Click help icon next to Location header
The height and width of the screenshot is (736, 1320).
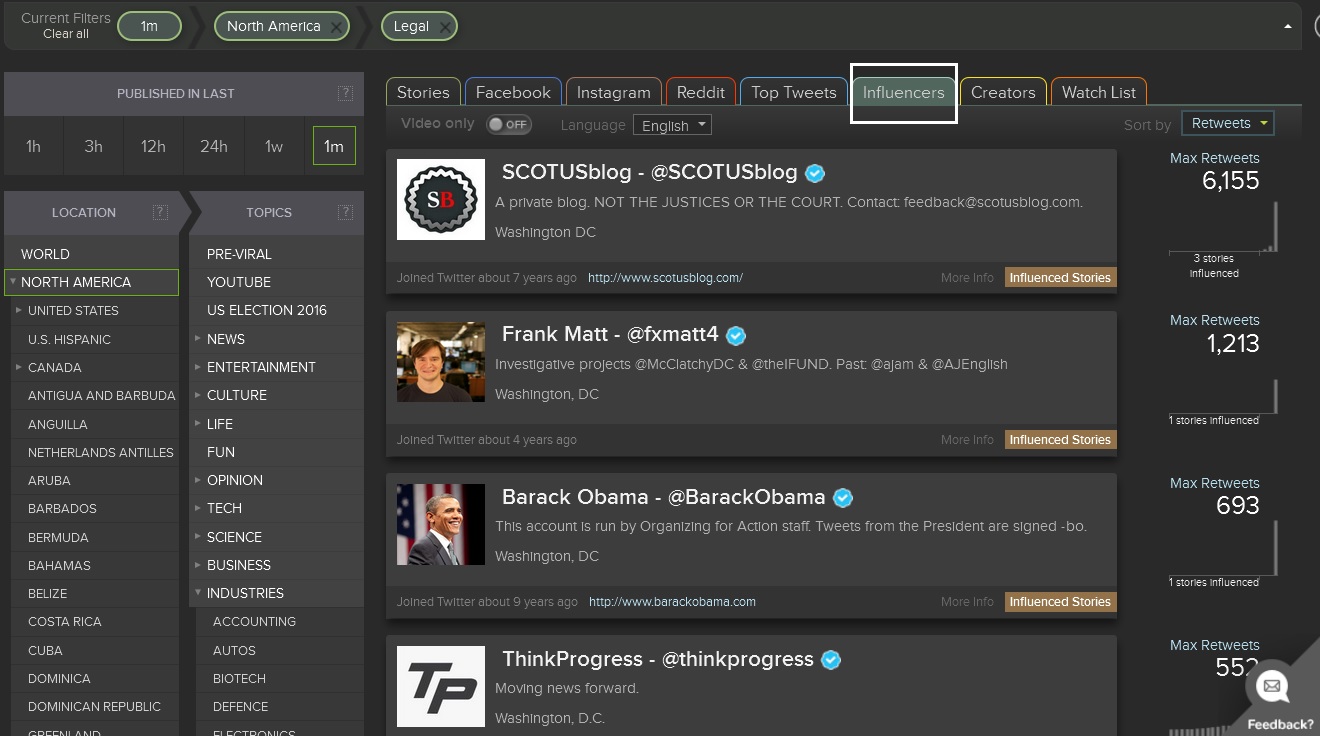(x=160, y=212)
